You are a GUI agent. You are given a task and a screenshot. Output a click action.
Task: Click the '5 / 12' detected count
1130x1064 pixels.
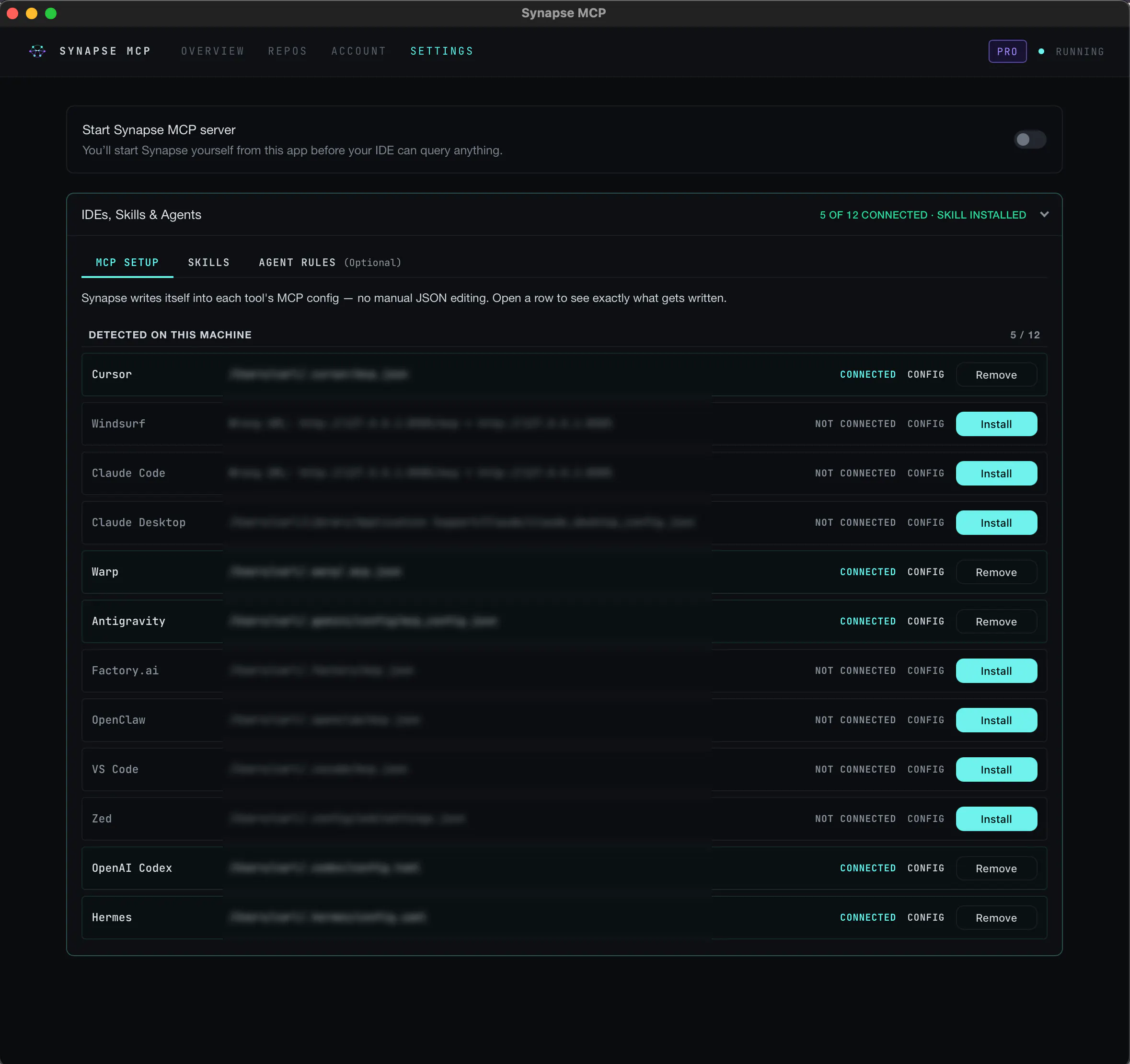click(1025, 335)
